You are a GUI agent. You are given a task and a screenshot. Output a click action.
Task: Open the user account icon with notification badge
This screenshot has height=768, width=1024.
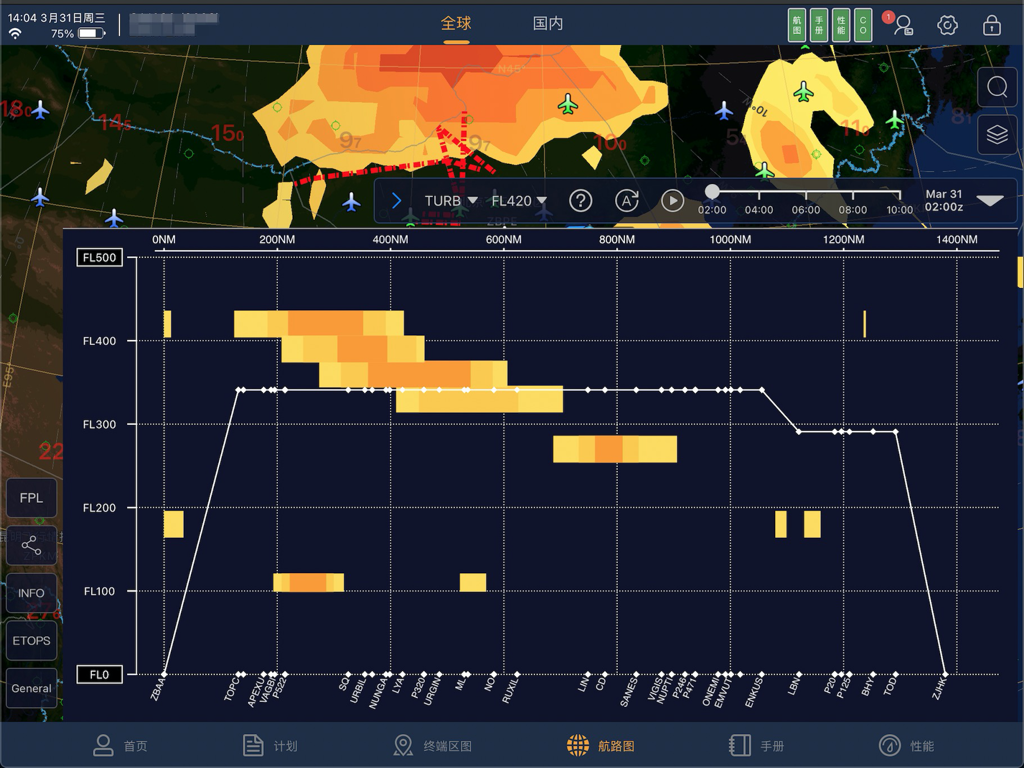901,24
